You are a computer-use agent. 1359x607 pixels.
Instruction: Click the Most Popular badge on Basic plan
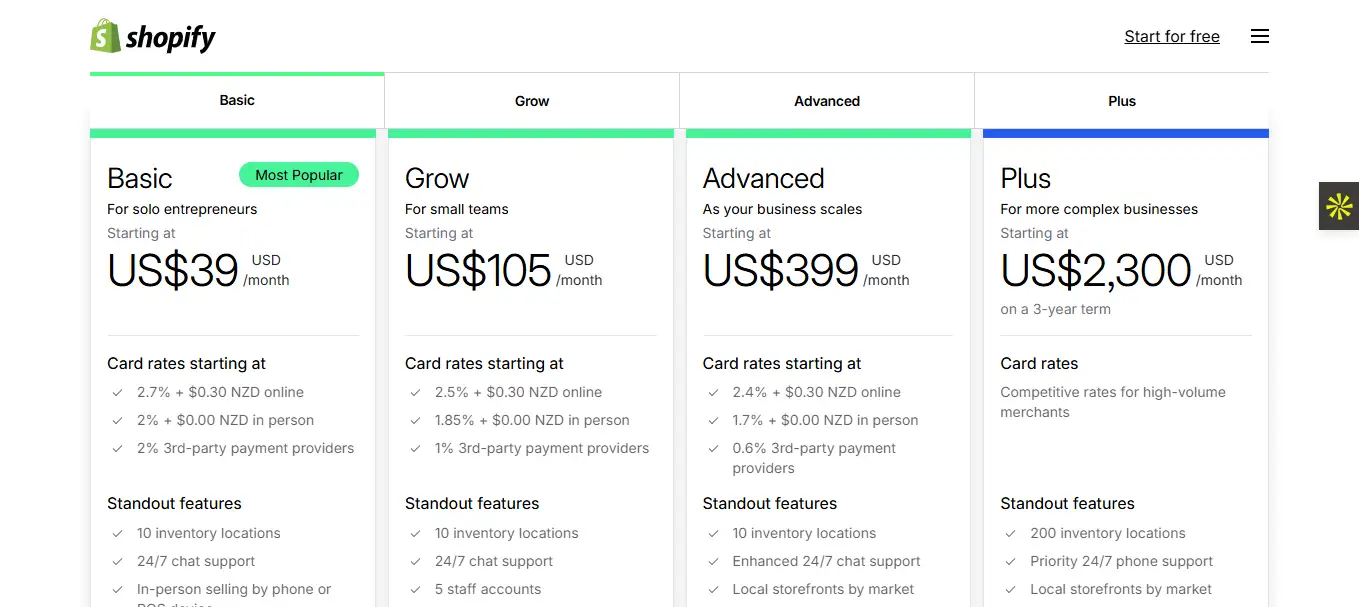298,174
